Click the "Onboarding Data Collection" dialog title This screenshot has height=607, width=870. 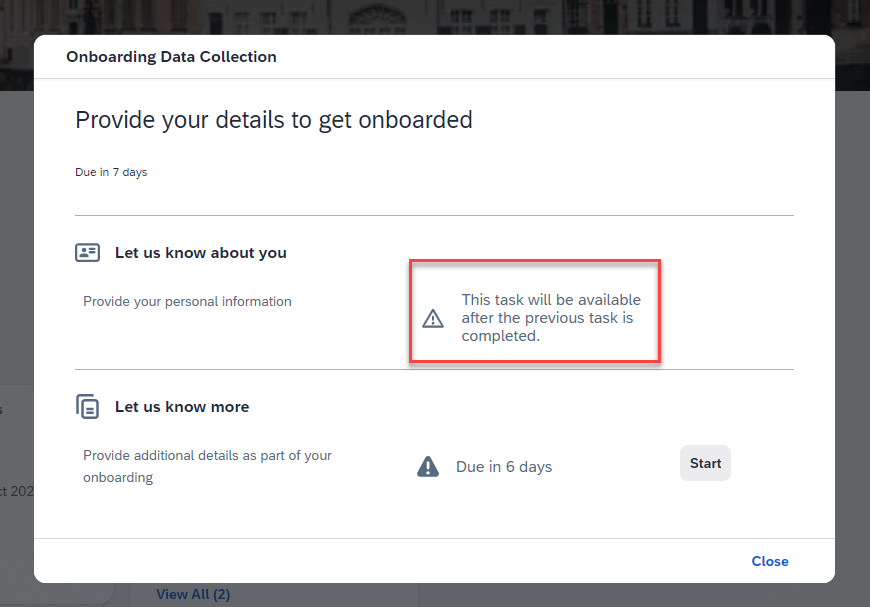(171, 57)
